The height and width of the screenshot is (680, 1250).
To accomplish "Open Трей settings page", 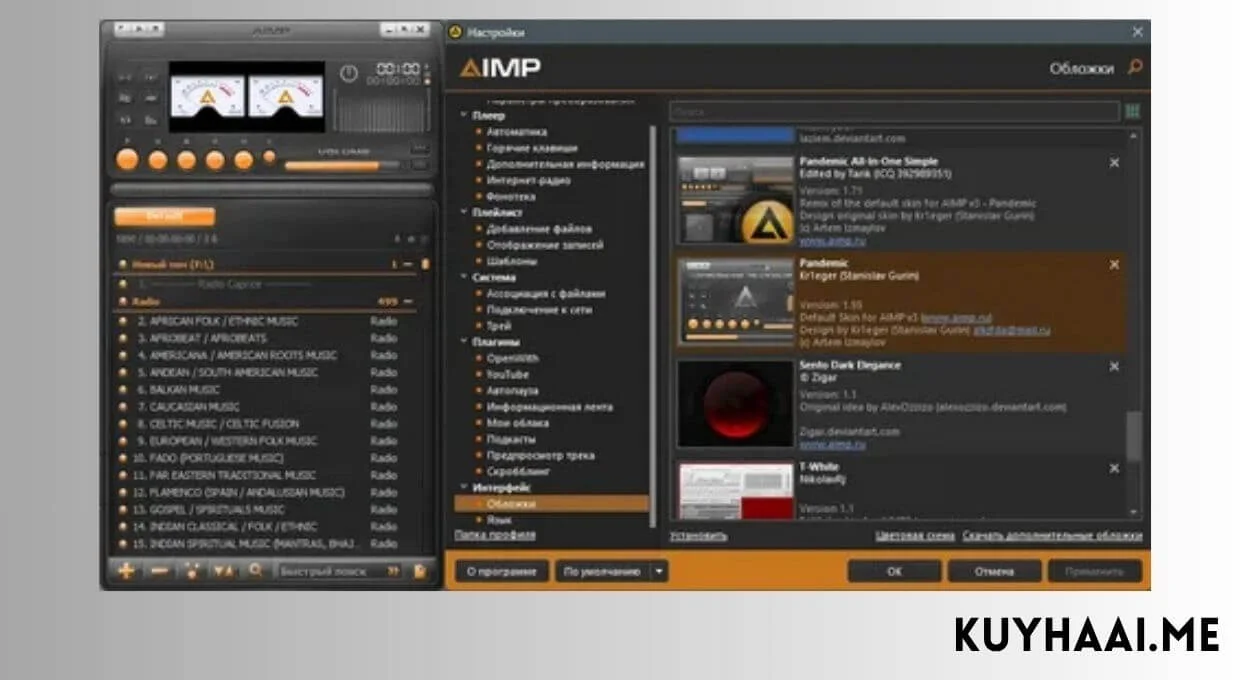I will click(x=498, y=326).
